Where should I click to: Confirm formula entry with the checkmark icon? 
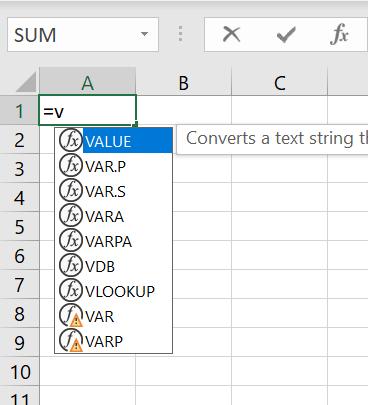coord(286,35)
